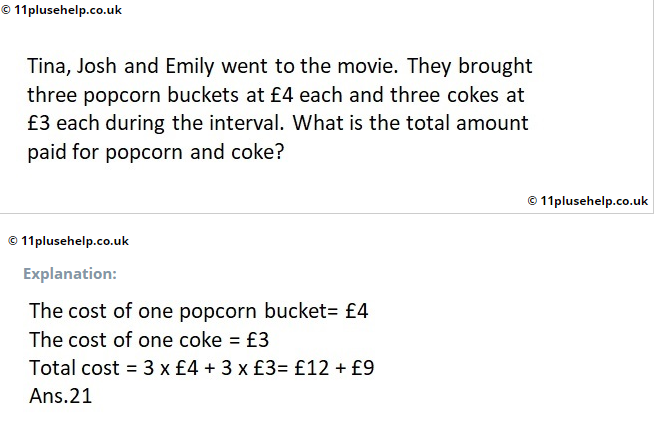
Task: Click the Explanation heading
Action: [70, 274]
